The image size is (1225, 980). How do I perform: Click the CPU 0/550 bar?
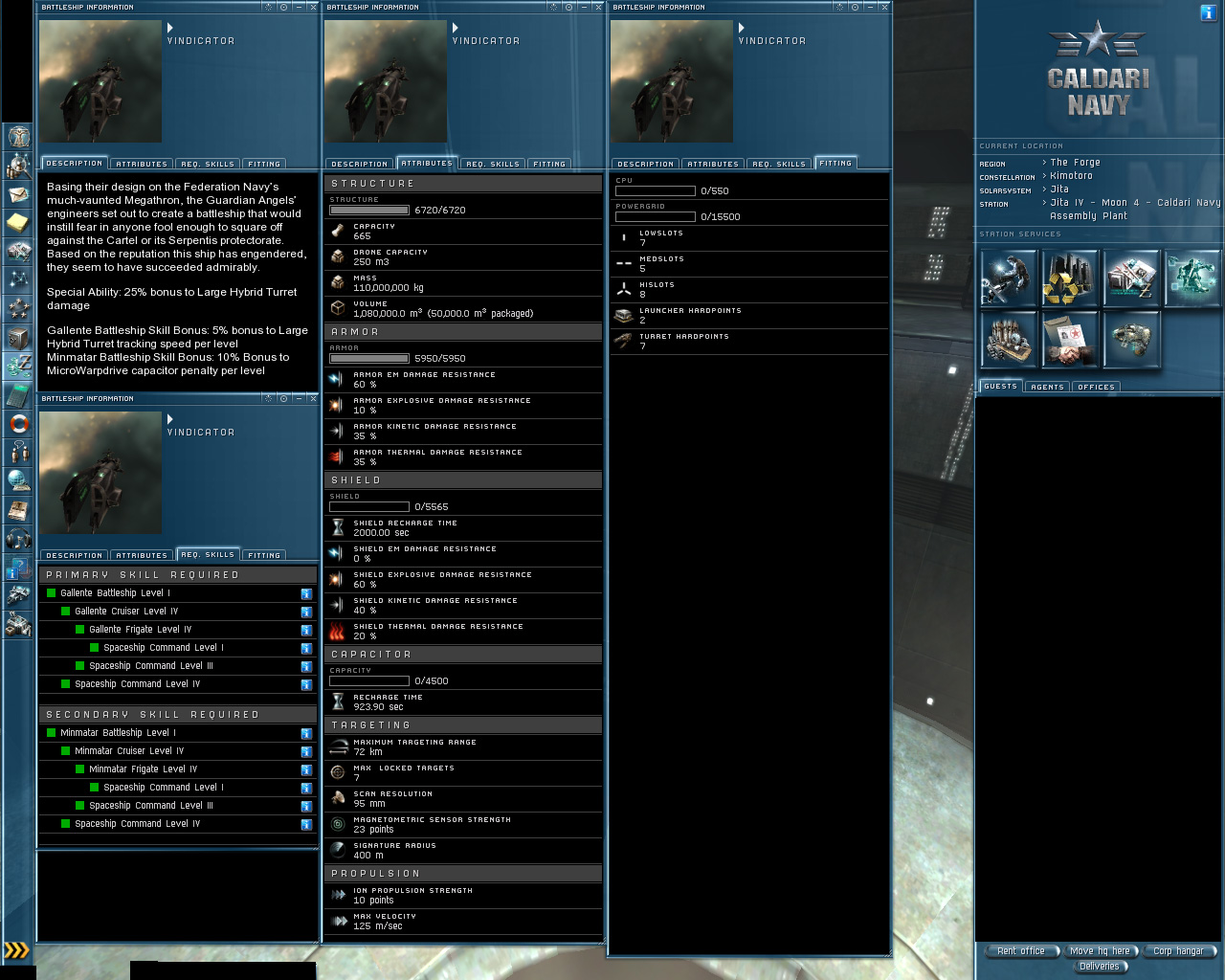pyautogui.click(x=656, y=191)
